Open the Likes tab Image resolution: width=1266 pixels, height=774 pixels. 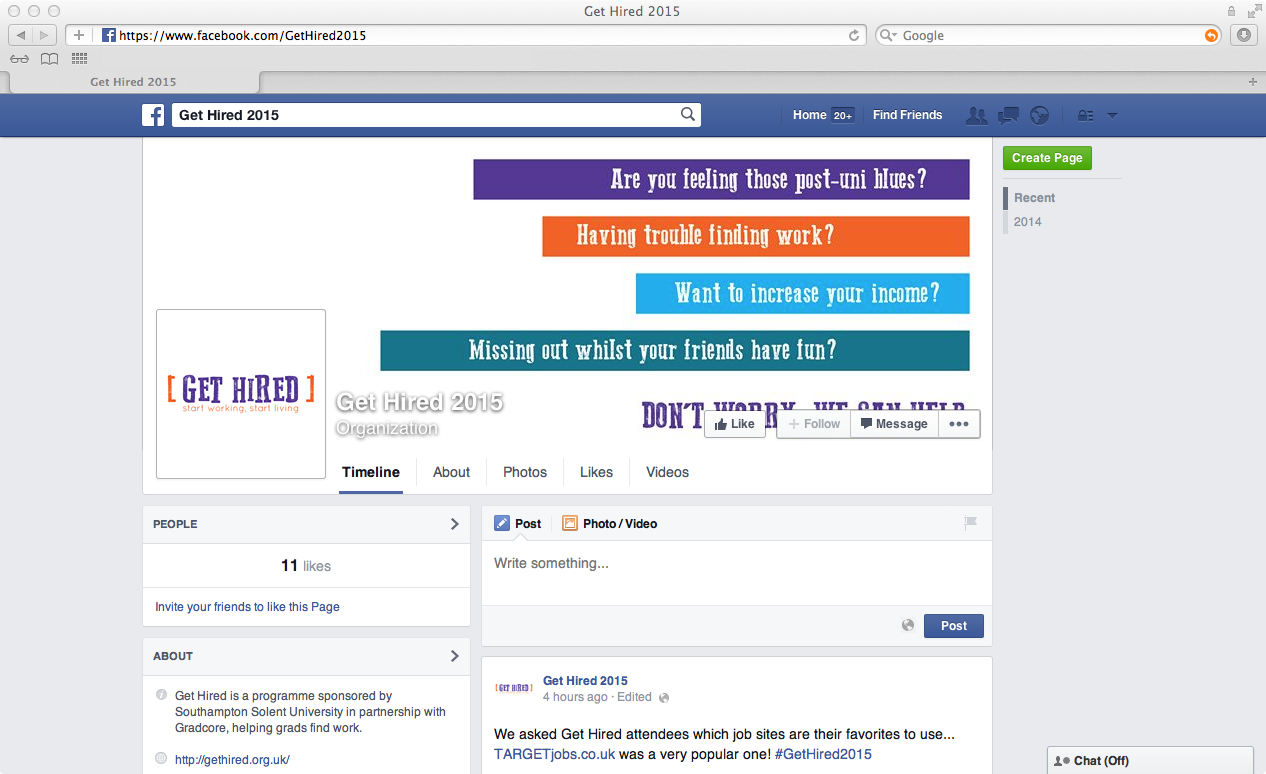[x=596, y=472]
